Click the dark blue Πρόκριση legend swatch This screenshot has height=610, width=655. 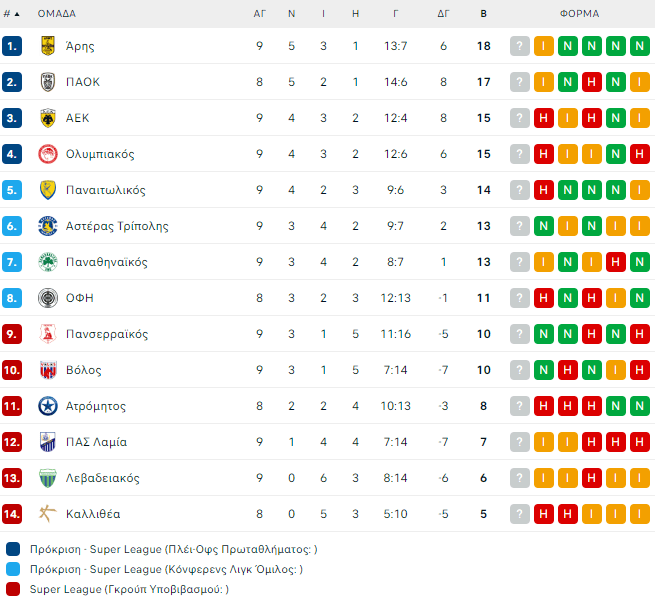coord(12,549)
